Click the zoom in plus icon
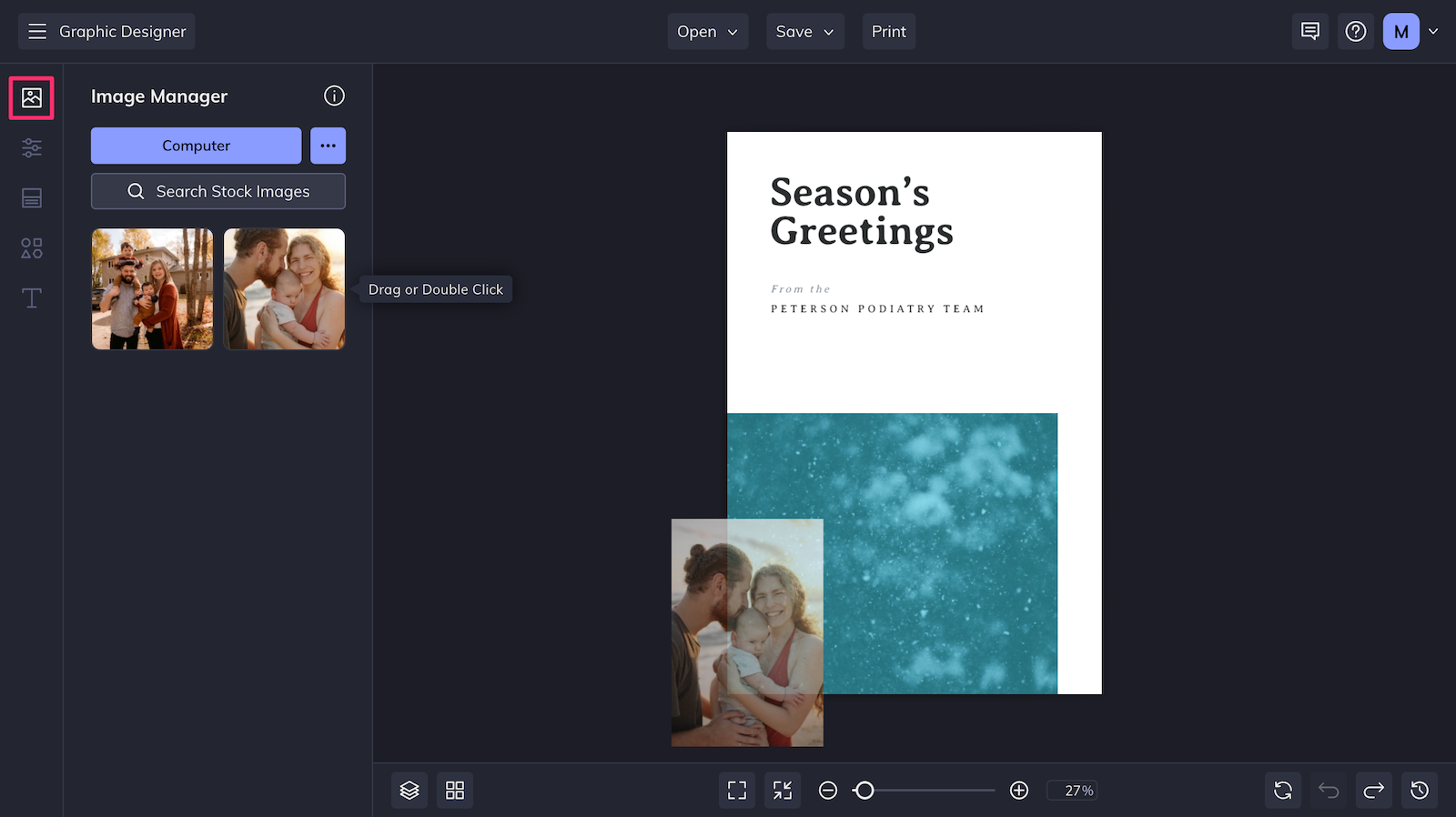1456x817 pixels. pos(1019,791)
